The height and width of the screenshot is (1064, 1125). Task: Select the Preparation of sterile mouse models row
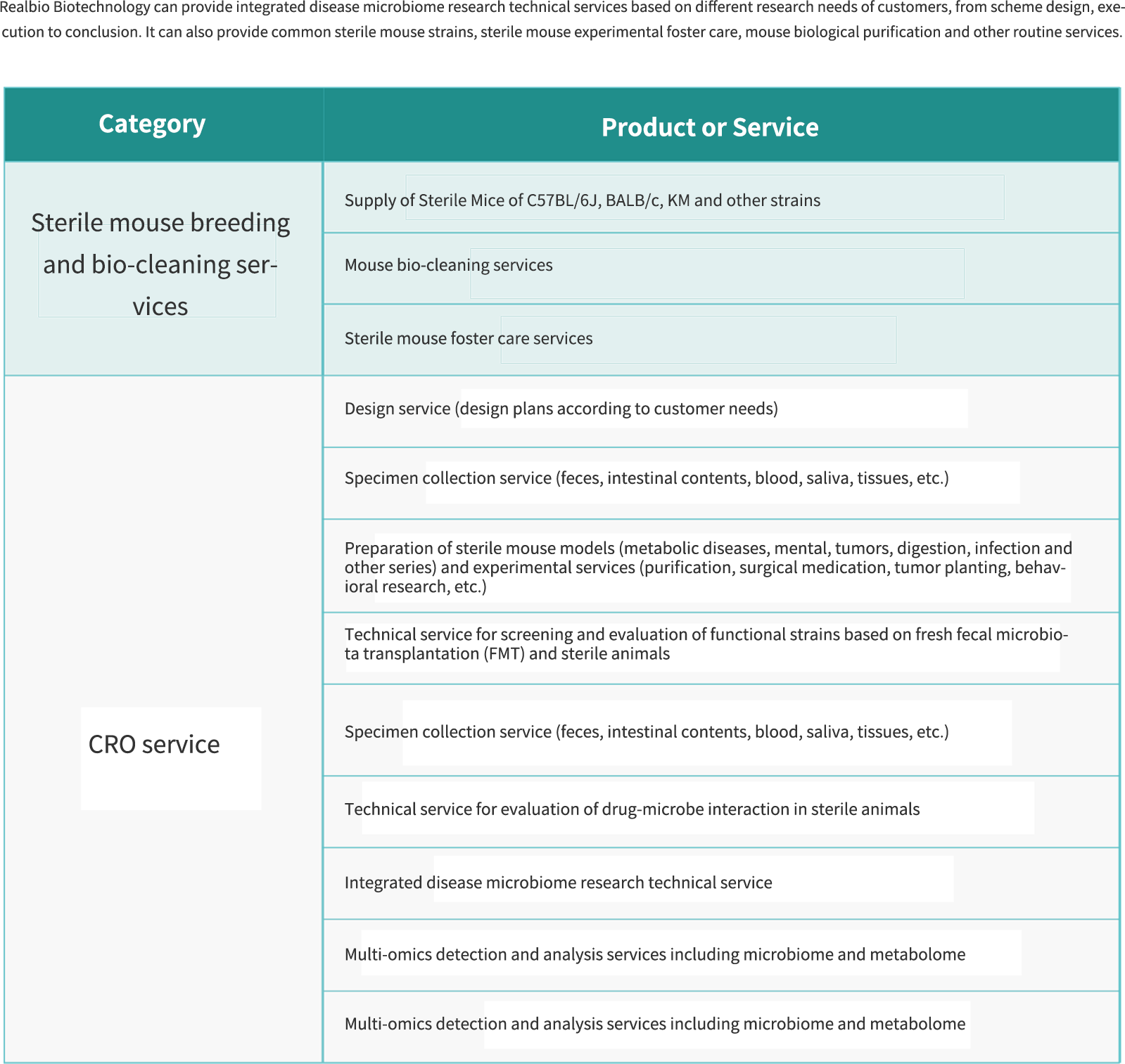tap(707, 568)
